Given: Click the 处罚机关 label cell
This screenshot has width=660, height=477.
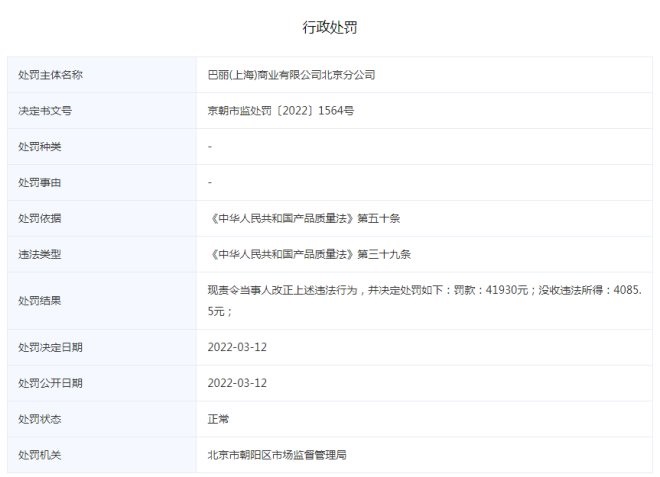Looking at the screenshot, I should (x=40, y=455).
